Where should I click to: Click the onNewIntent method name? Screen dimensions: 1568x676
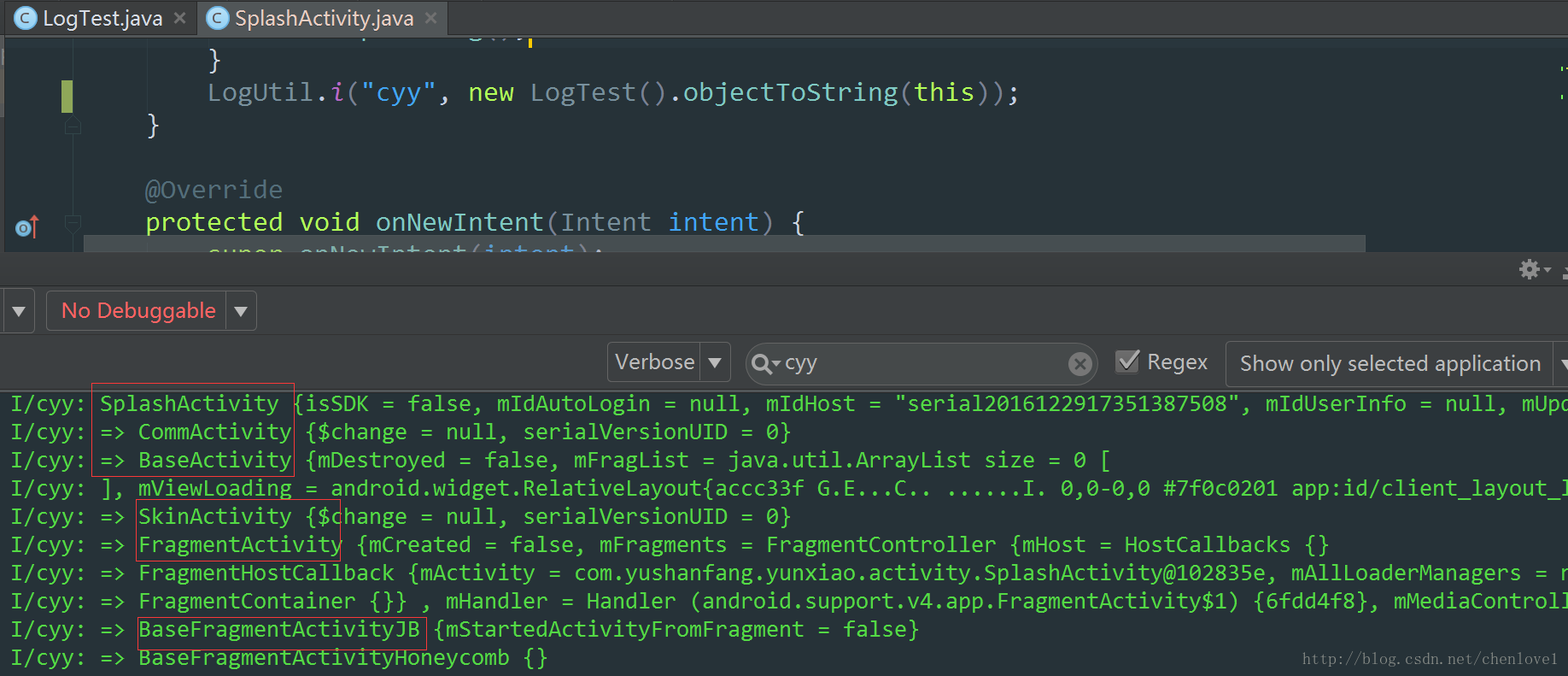pyautogui.click(x=459, y=222)
